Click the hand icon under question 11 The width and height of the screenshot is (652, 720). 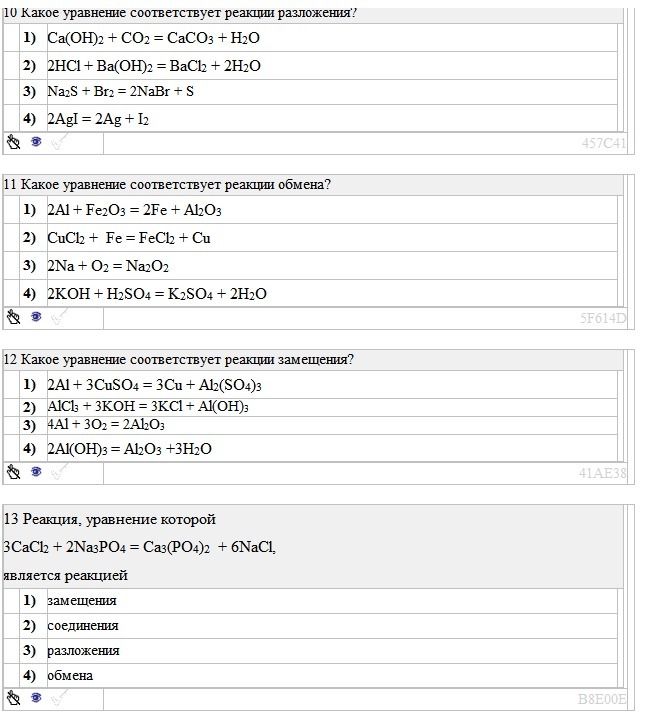coord(13,317)
